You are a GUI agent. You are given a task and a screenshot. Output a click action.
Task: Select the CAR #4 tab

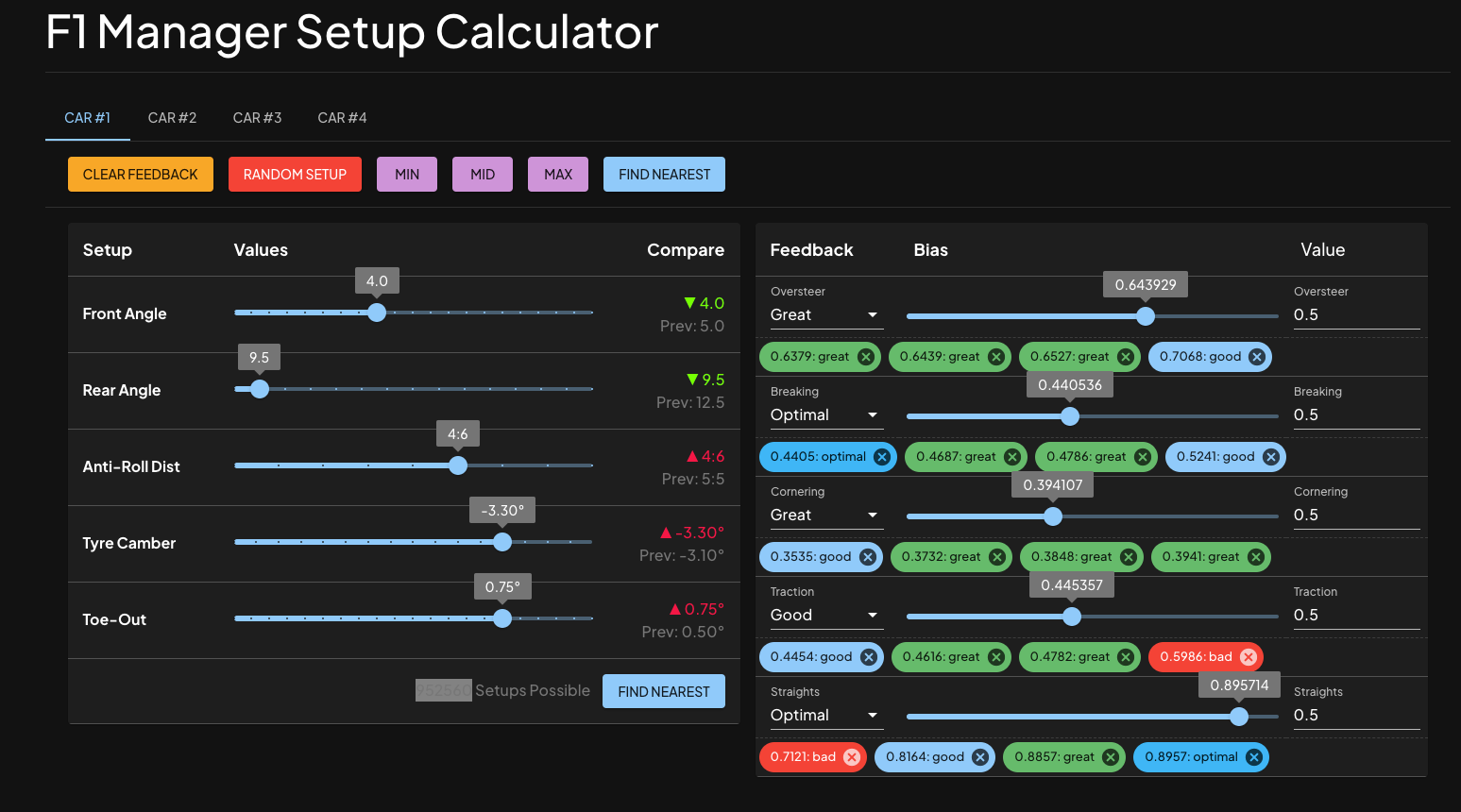342,118
